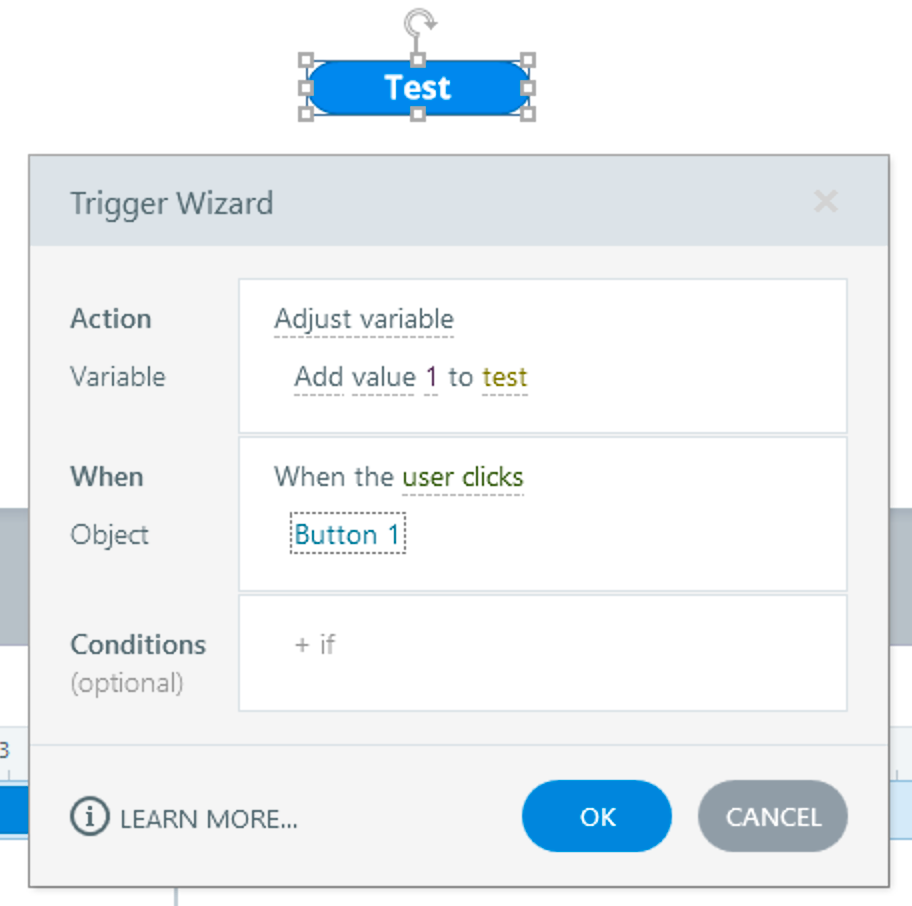912x906 pixels.
Task: Click the info icon beside Learn More
Action: pos(89,817)
